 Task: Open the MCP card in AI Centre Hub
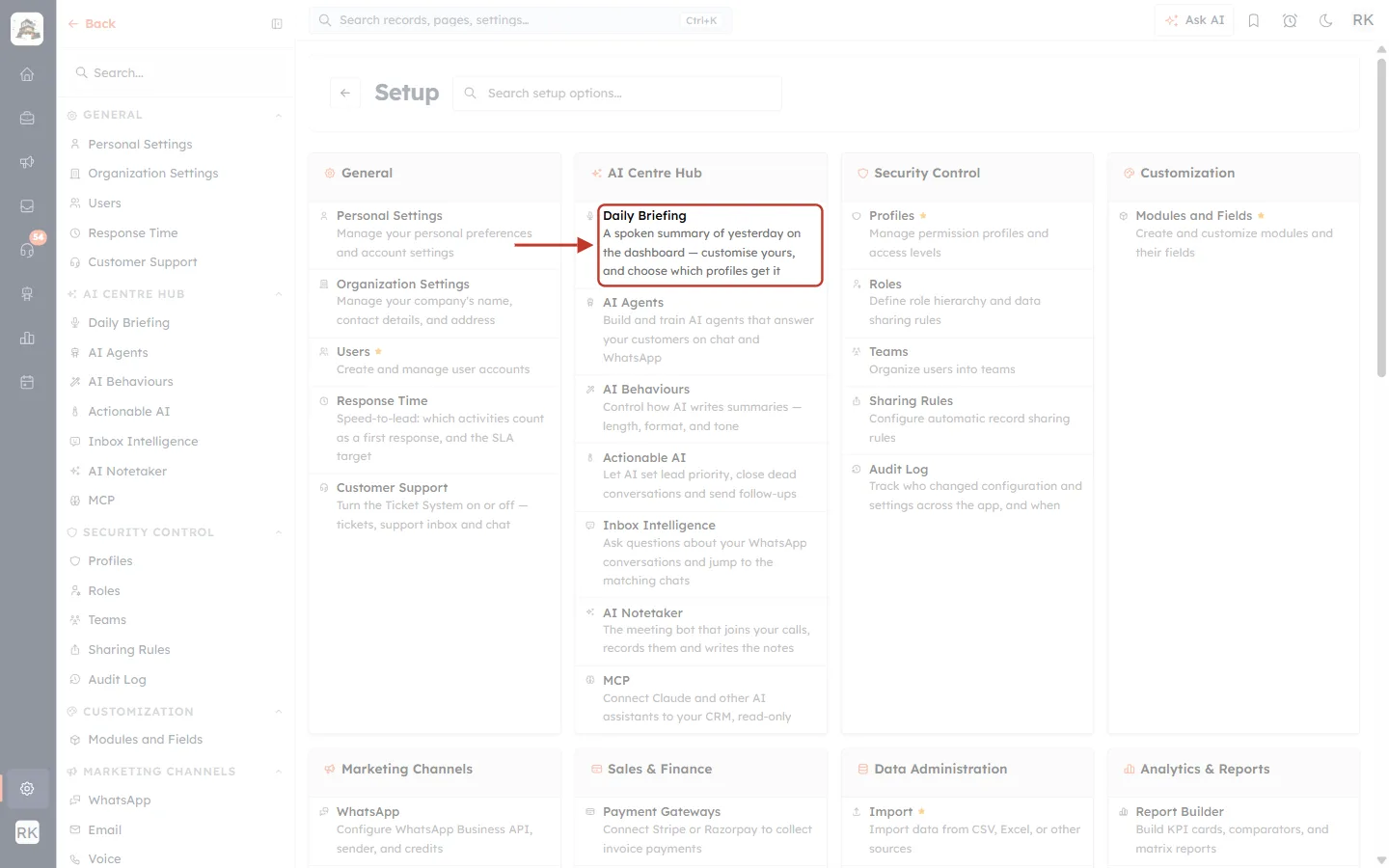pyautogui.click(x=701, y=698)
